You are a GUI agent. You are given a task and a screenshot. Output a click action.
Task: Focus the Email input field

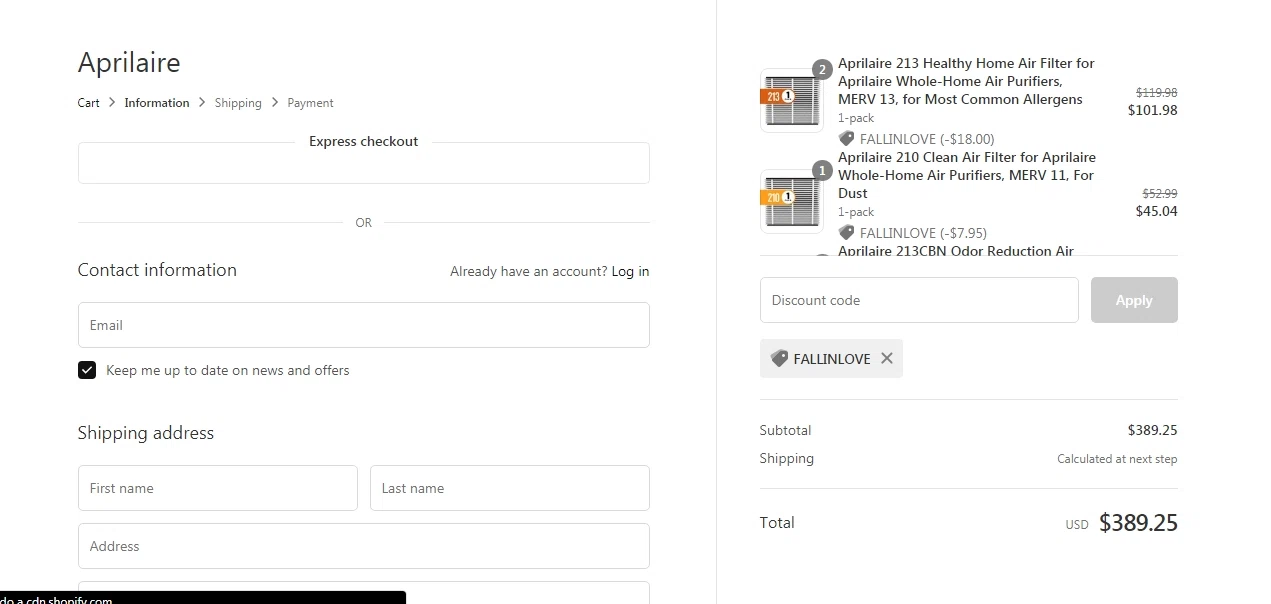[364, 325]
